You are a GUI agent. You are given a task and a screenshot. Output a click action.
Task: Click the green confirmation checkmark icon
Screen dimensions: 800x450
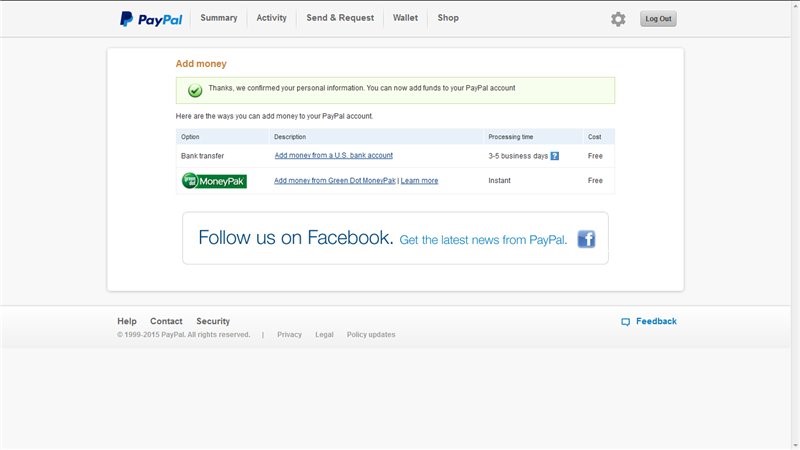[195, 90]
